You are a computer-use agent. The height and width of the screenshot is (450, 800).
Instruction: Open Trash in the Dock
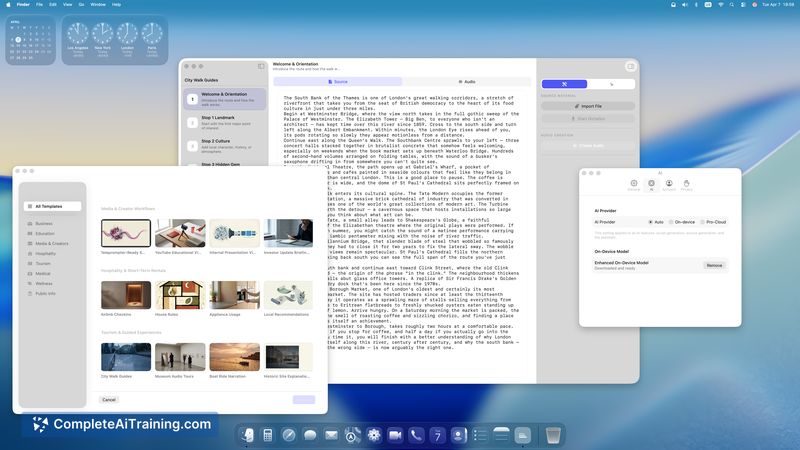(x=553, y=435)
